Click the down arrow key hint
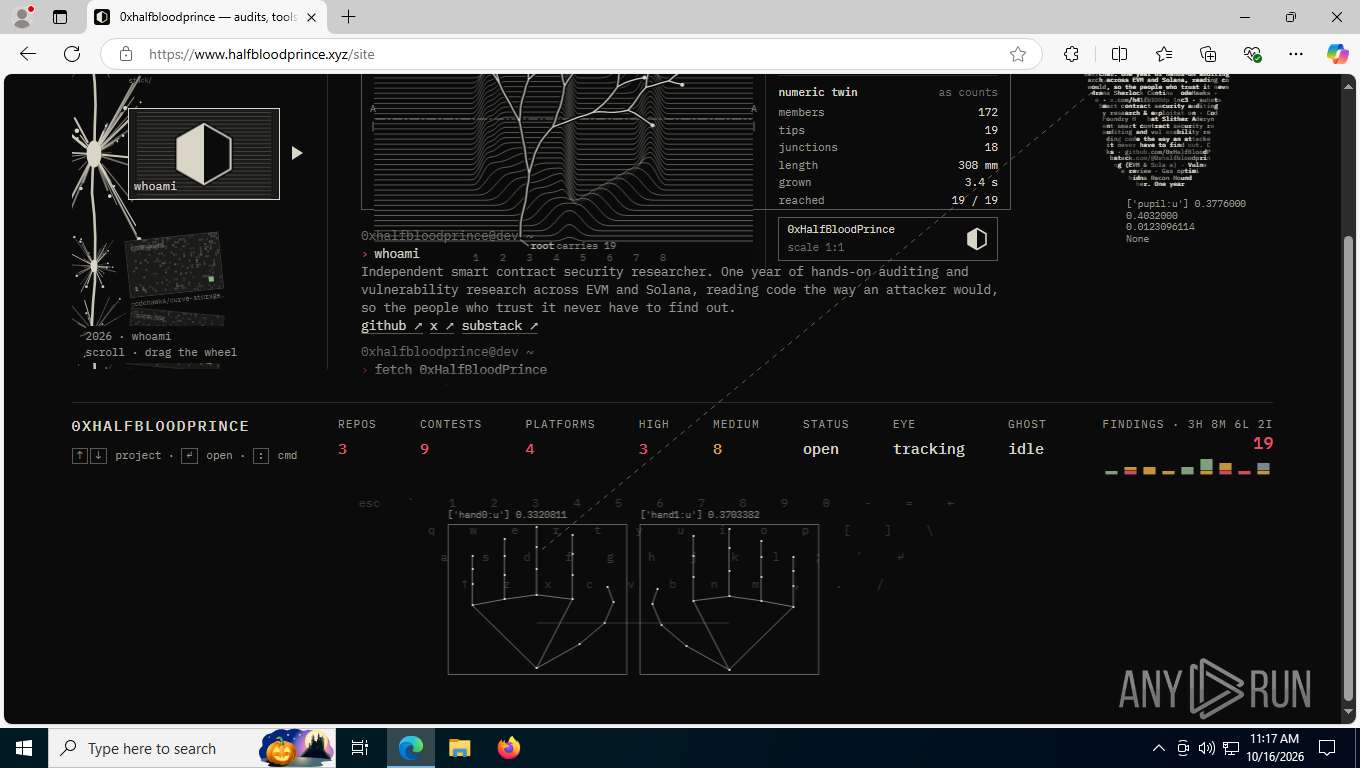Viewport: 1360px width, 768px height. pos(98,456)
